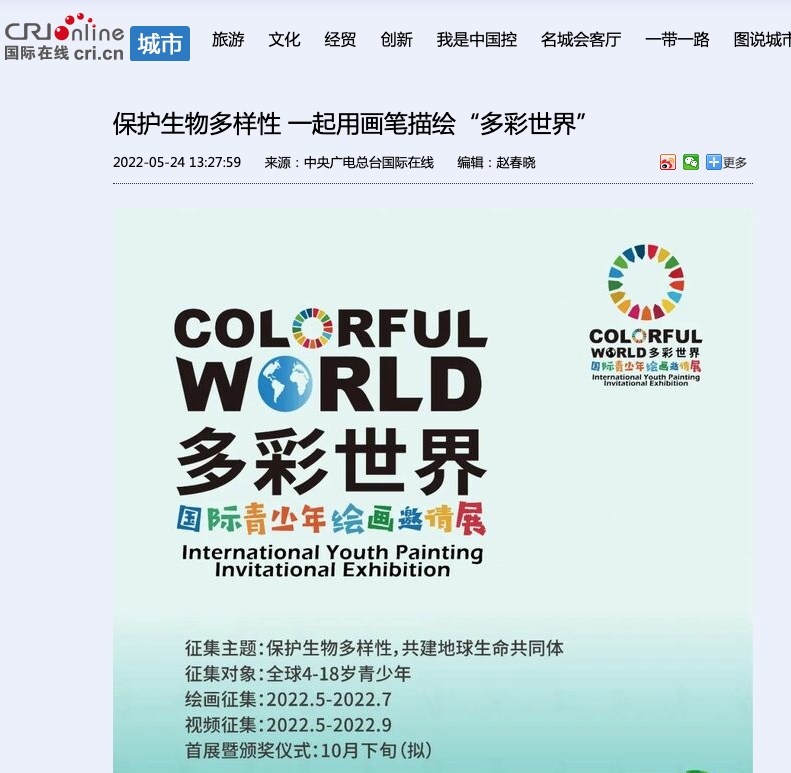This screenshot has width=791, height=773.
Task: Go to 旅游 section
Action: click(x=228, y=39)
